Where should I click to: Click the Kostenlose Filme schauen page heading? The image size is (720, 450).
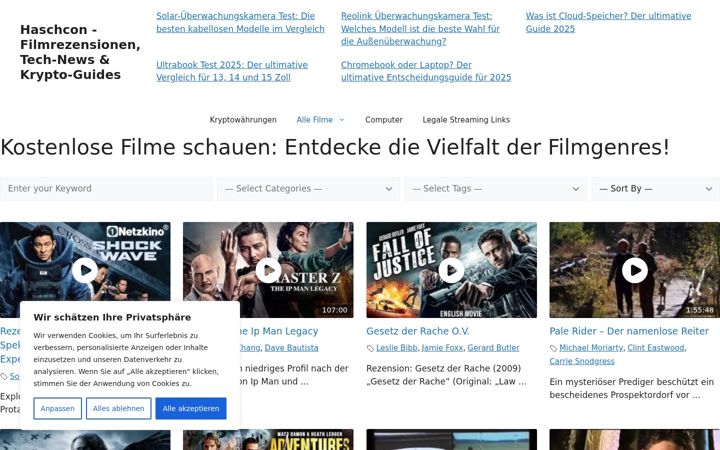click(335, 147)
